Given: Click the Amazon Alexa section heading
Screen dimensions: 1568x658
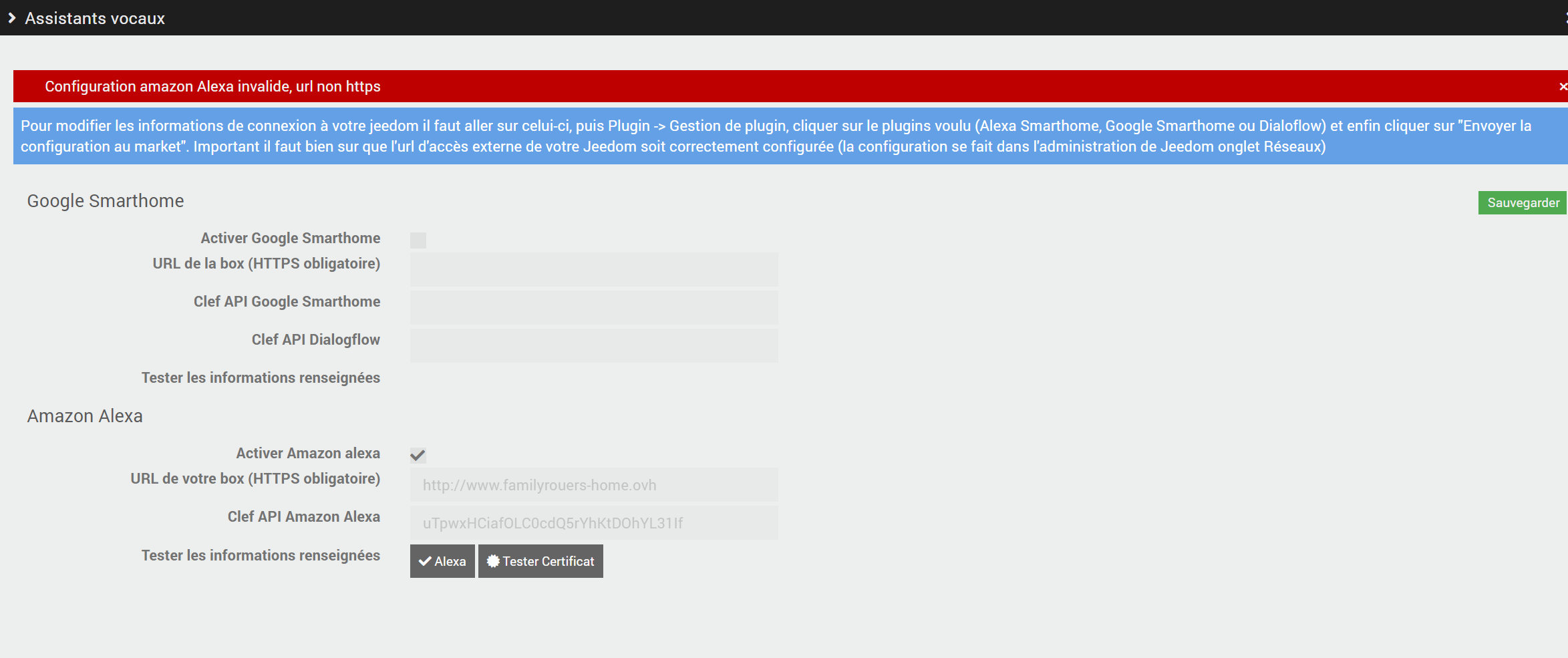Looking at the screenshot, I should click(x=85, y=416).
